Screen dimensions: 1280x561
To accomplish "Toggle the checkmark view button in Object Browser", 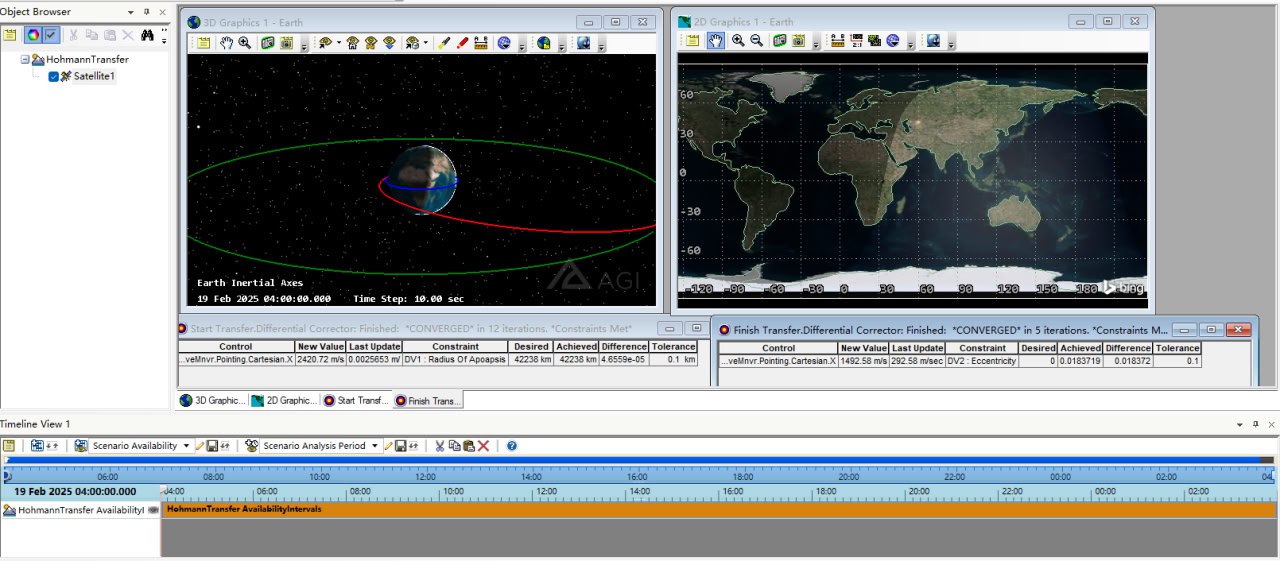I will [x=51, y=35].
